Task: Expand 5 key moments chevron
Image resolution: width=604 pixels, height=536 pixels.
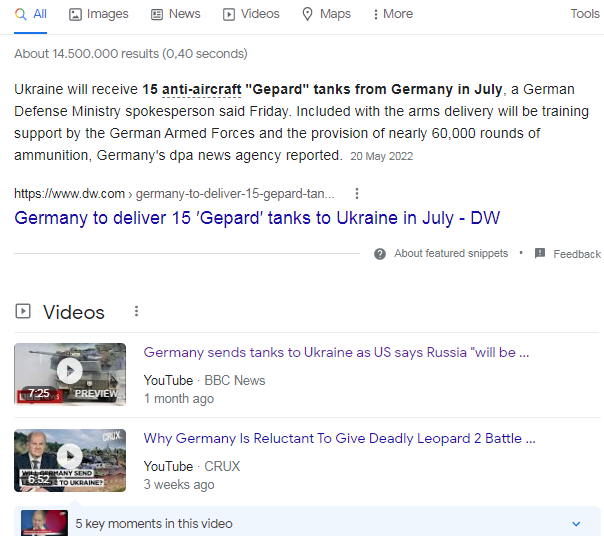Action: (576, 524)
